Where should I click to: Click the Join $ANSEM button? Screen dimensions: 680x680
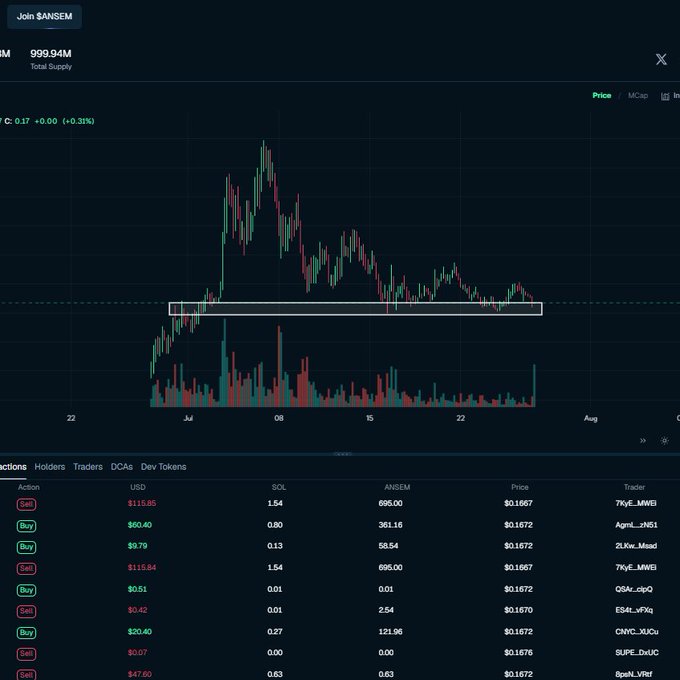tap(44, 16)
